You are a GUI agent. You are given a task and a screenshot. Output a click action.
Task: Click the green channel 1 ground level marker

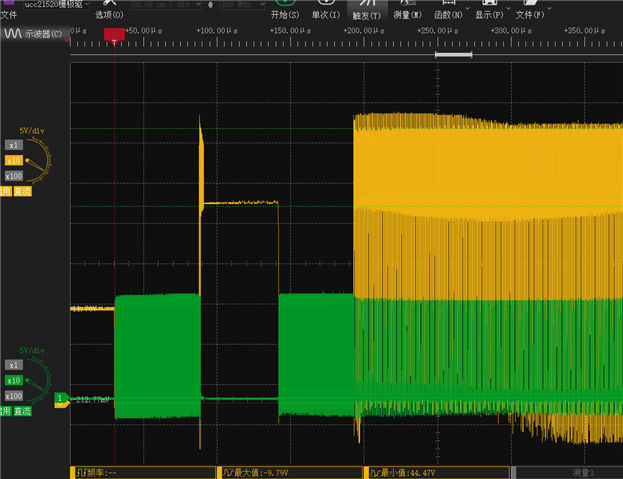point(61,398)
